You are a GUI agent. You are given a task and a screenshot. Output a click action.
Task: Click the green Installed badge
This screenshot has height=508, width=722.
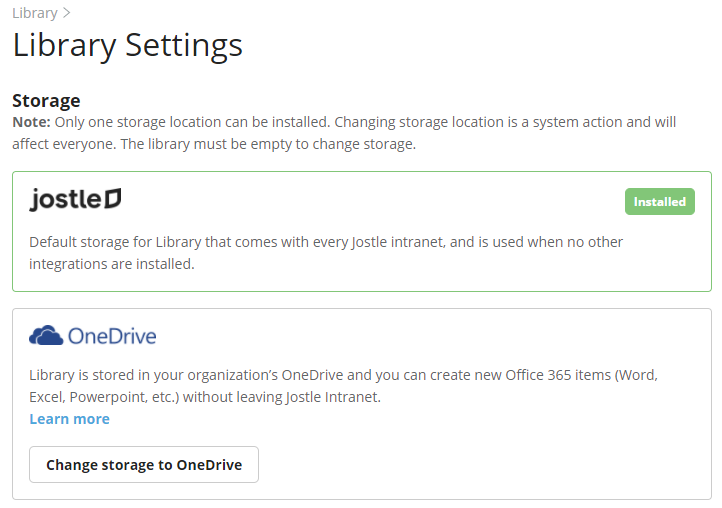[659, 201]
